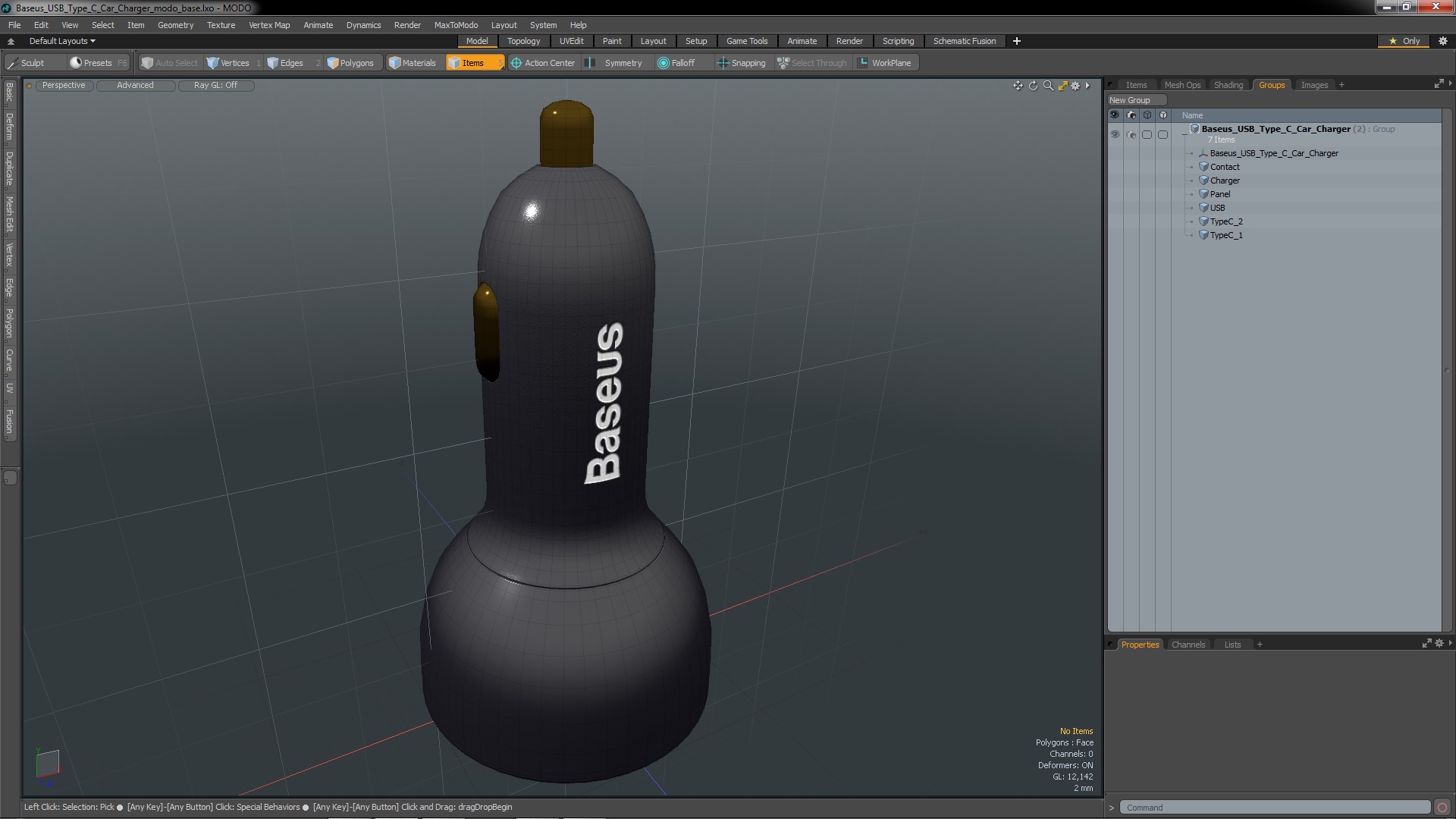Toggle Symmetry on or off
The image size is (1456, 819).
tap(615, 63)
